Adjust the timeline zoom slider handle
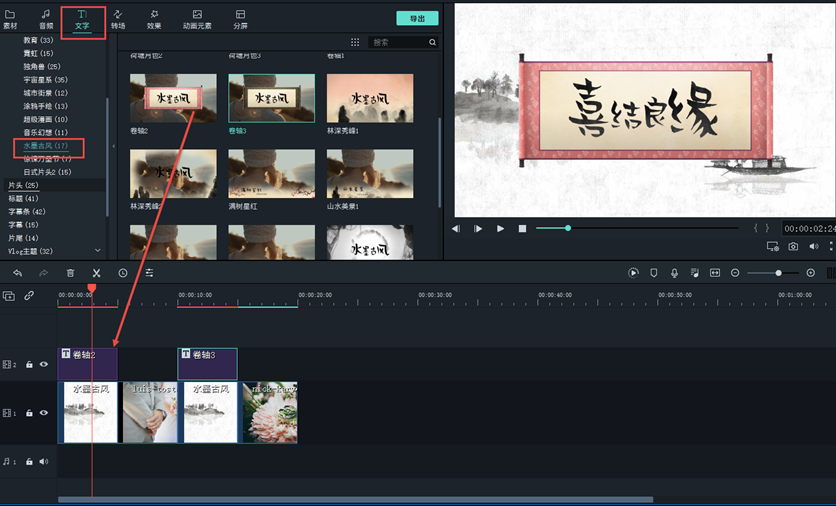This screenshot has height=506, width=836. [778, 273]
